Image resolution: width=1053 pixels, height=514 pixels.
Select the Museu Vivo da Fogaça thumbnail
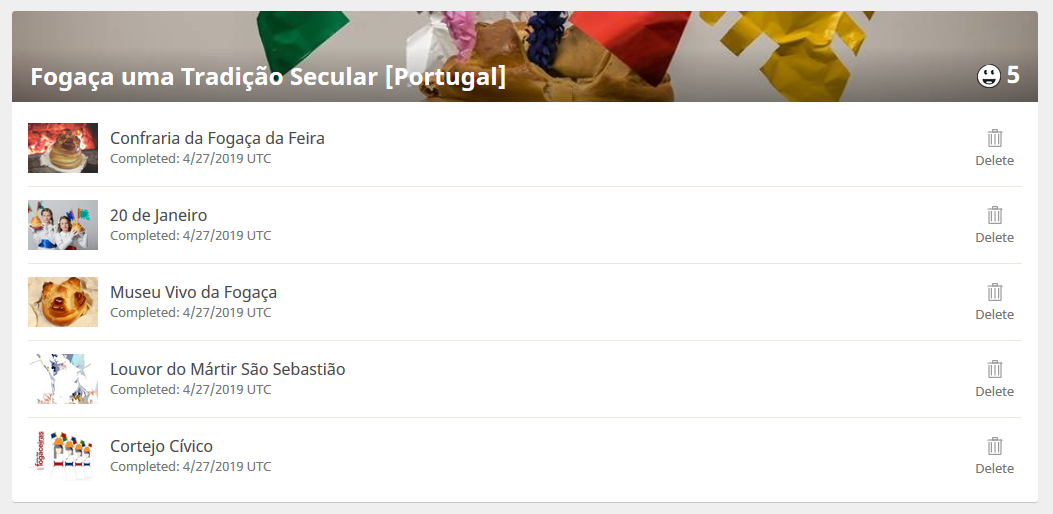pyautogui.click(x=63, y=302)
